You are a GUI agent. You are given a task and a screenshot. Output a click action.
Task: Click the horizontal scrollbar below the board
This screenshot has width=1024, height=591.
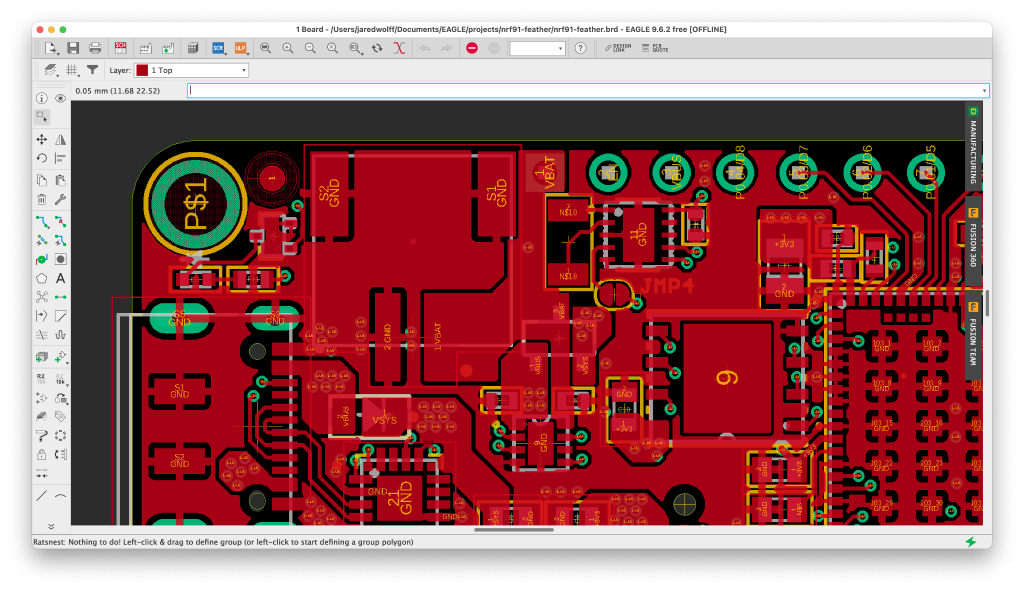pos(514,530)
